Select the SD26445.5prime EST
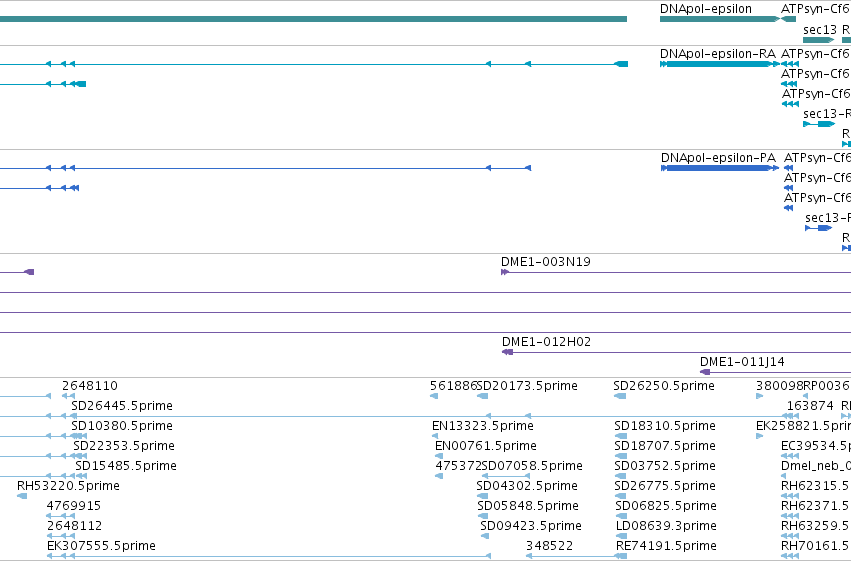 point(122,406)
